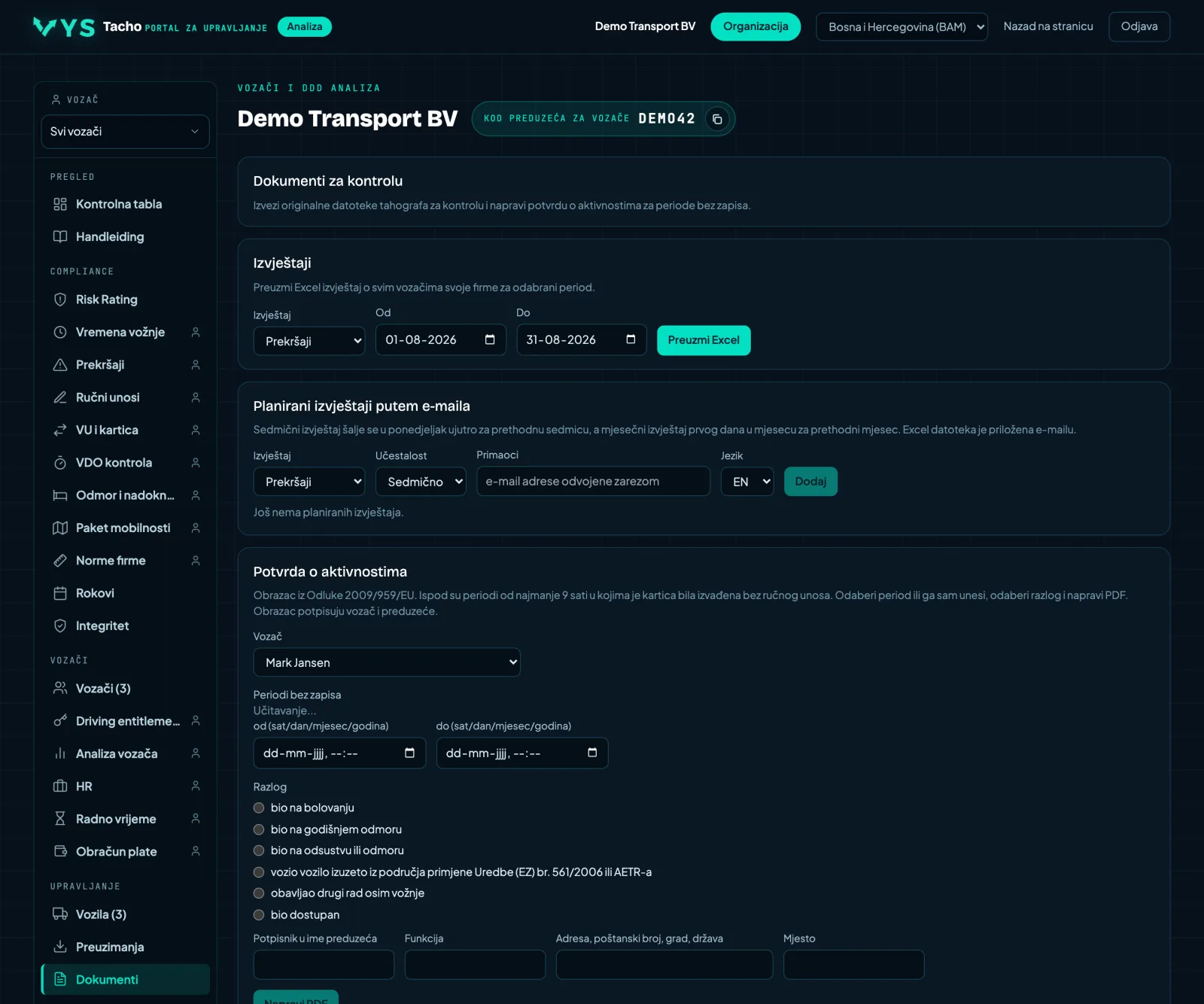The height and width of the screenshot is (1004, 1204).
Task: Select reason 'bio dostupan'
Action: pos(259,914)
